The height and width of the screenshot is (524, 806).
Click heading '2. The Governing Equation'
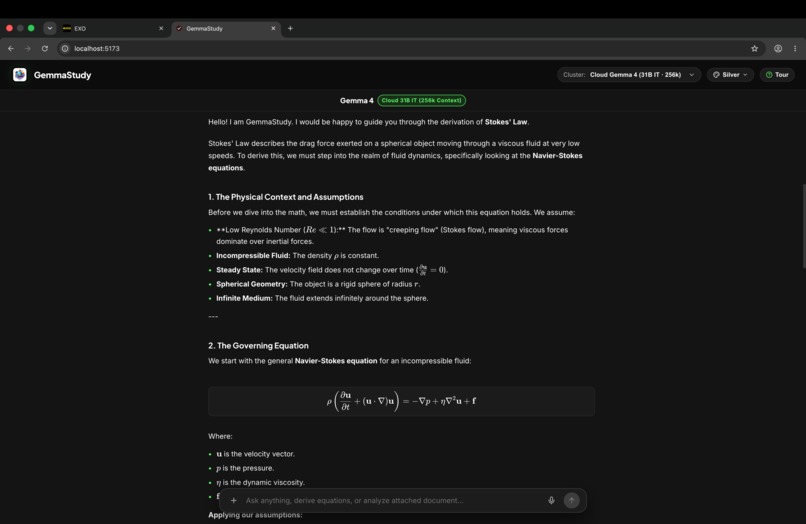coord(258,346)
